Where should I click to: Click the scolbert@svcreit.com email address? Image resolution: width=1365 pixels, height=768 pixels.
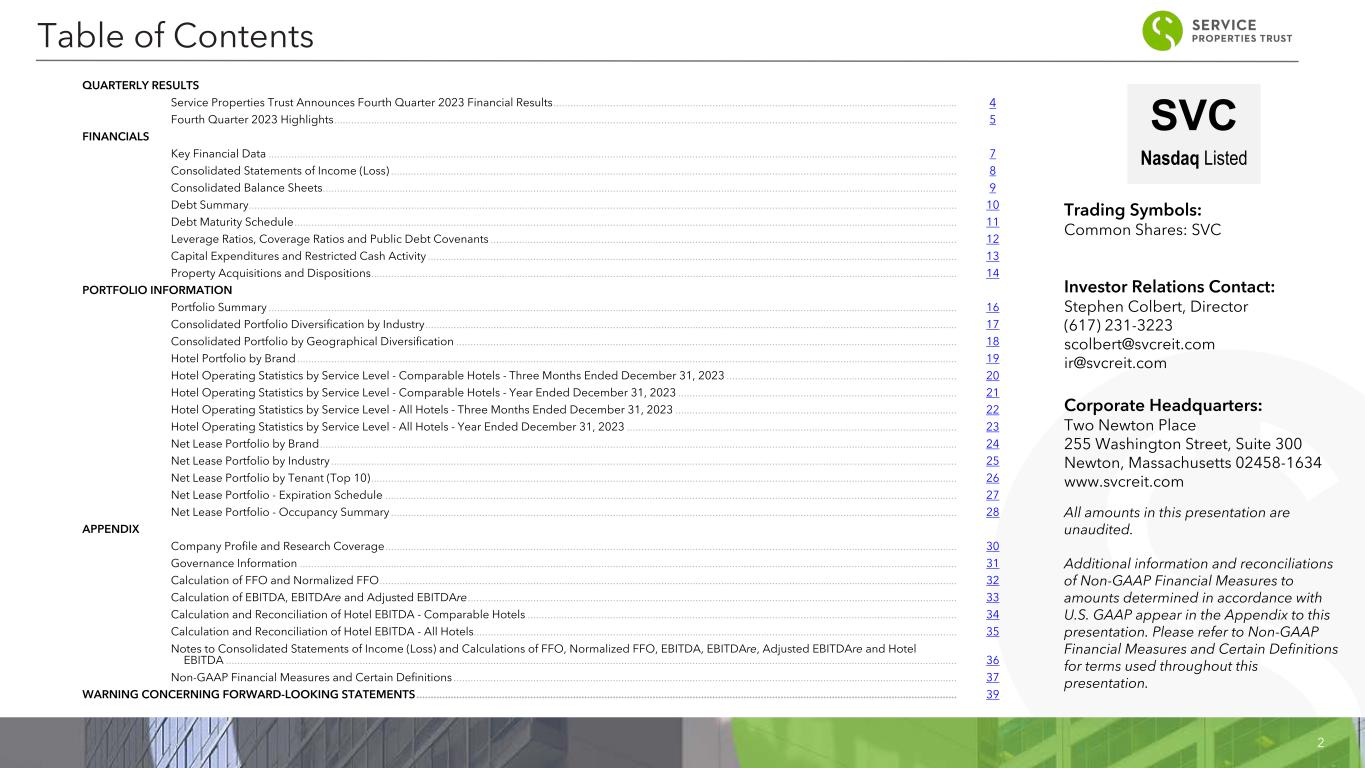(1139, 344)
